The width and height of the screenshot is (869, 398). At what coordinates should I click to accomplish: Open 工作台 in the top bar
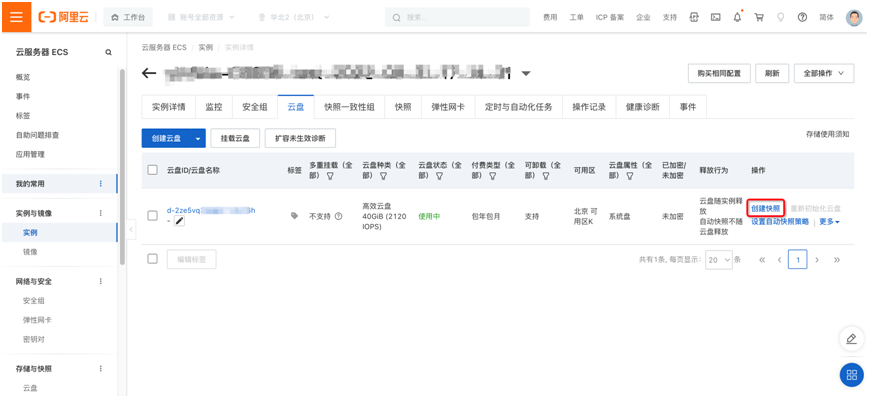[128, 17]
